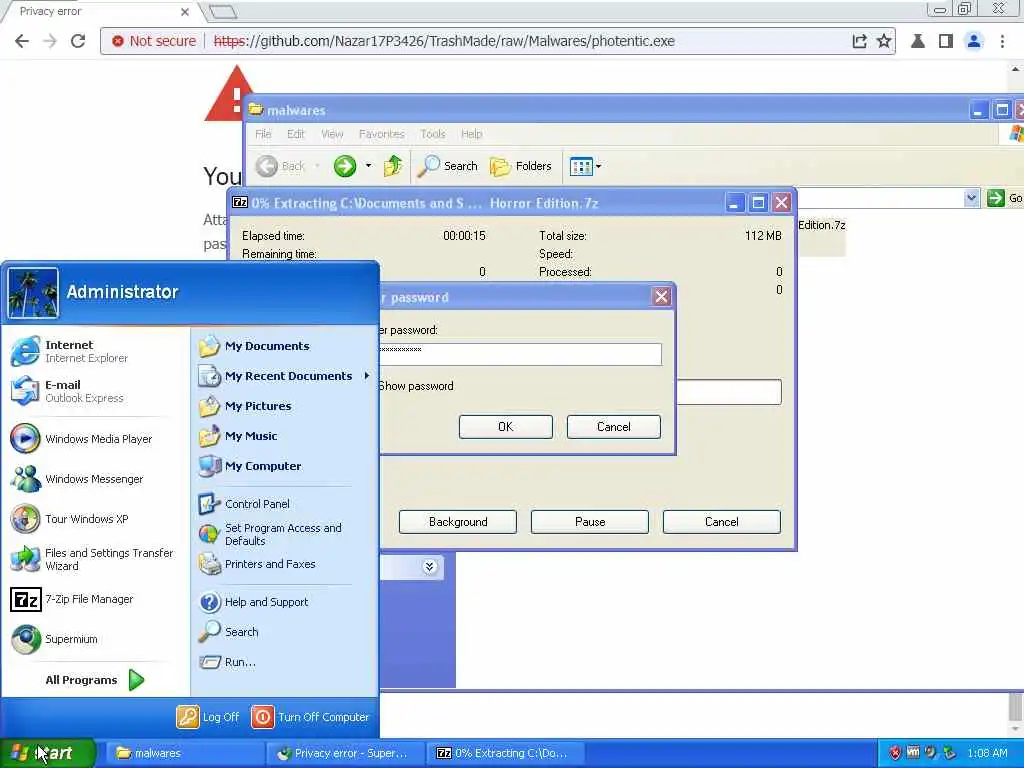Click the browser URL address

coord(444,40)
